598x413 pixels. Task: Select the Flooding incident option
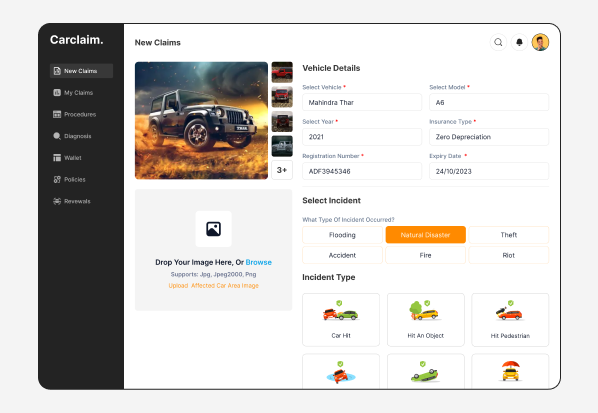tap(342, 235)
